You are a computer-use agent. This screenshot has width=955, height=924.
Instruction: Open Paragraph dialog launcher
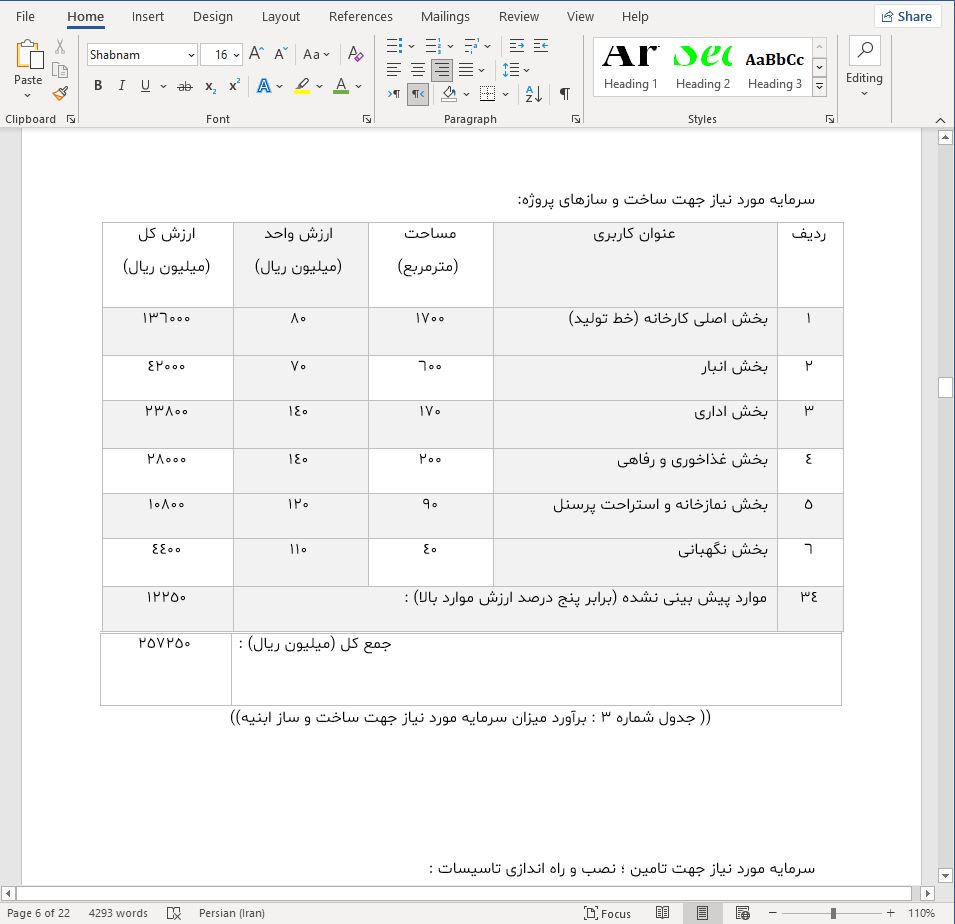pyautogui.click(x=576, y=119)
